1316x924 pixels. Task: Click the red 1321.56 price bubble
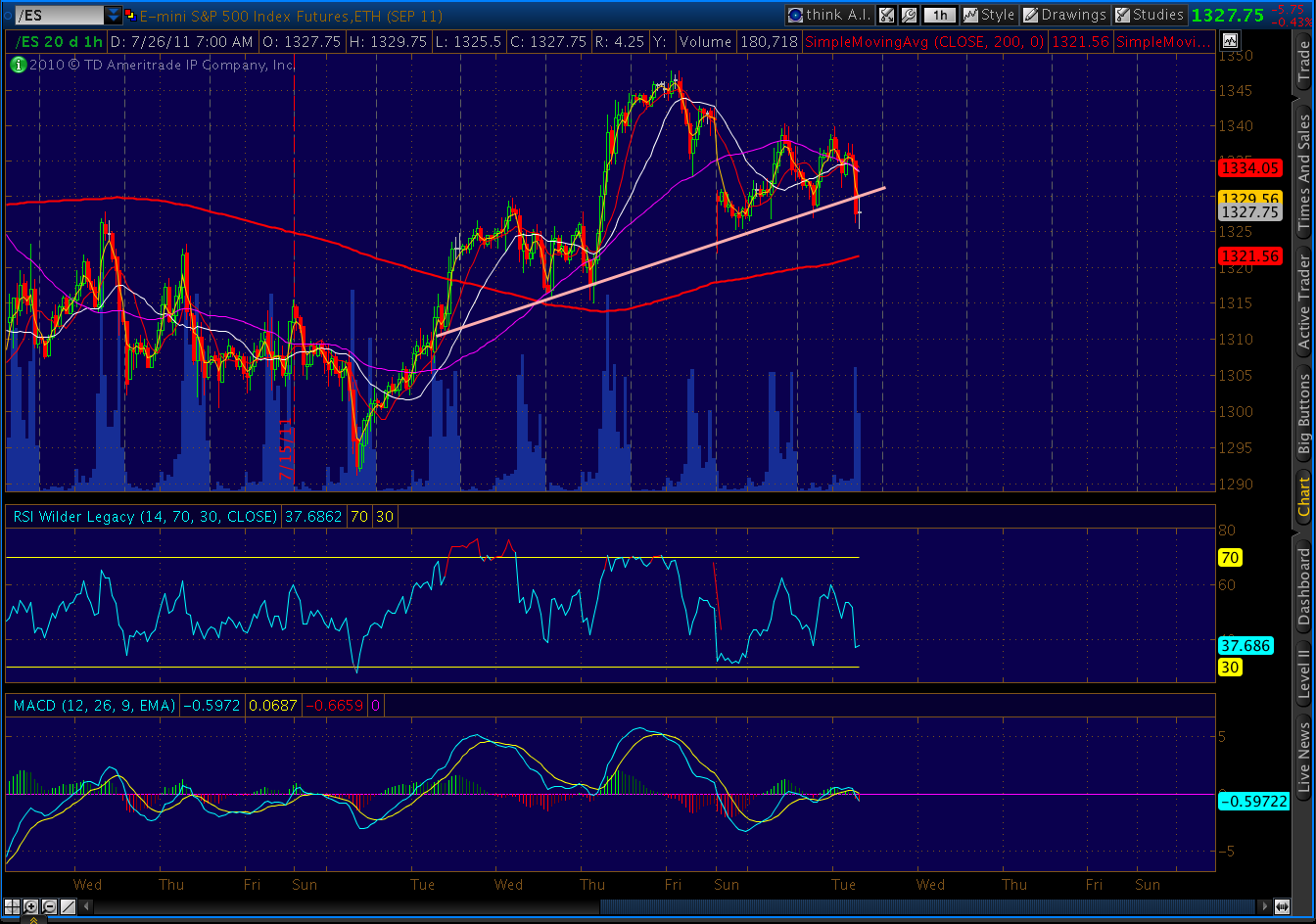point(1250,255)
